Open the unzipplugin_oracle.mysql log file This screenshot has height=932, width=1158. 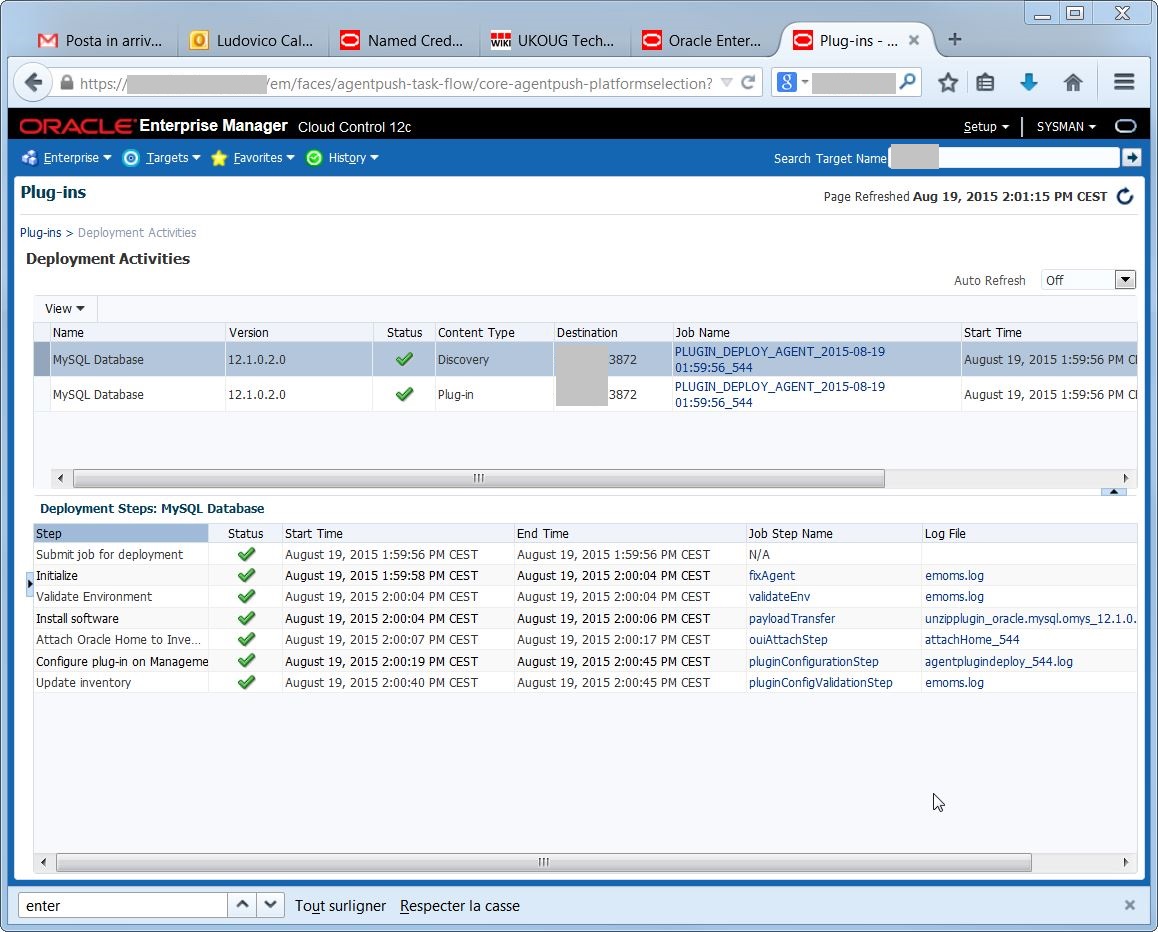1030,618
